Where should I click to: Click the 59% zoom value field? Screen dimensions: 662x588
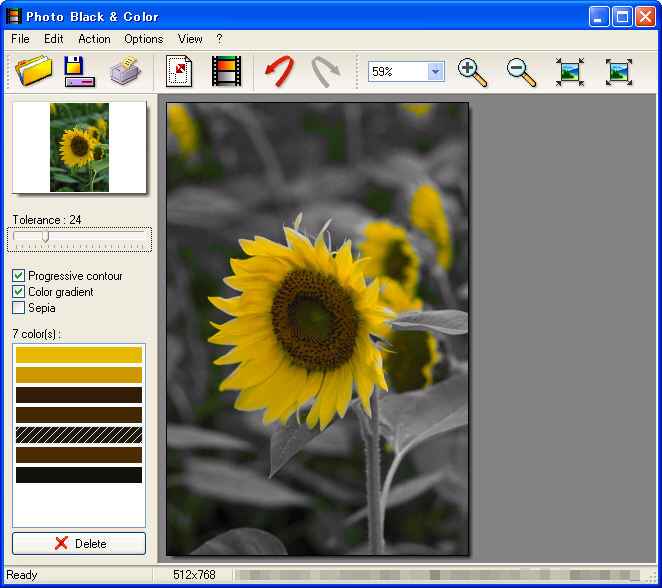click(x=398, y=71)
